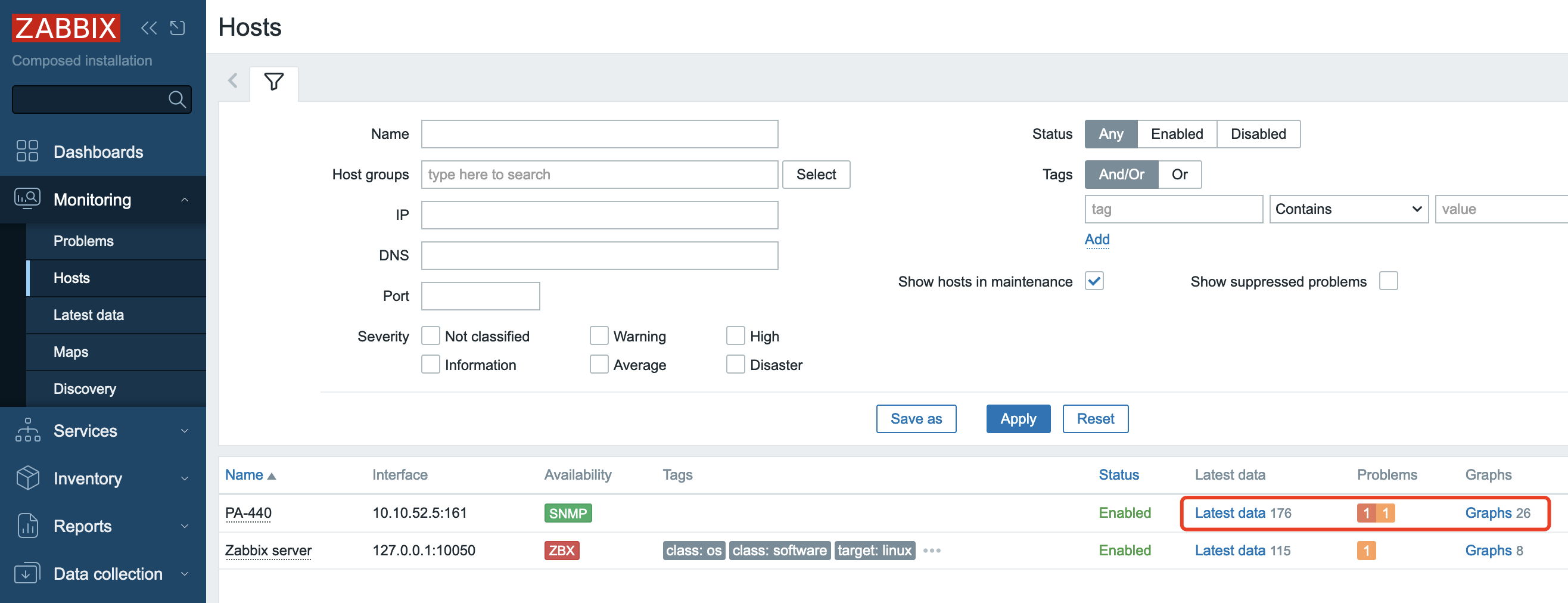This screenshot has height=603, width=1568.
Task: Click the filter funnel icon tab
Action: [x=274, y=82]
